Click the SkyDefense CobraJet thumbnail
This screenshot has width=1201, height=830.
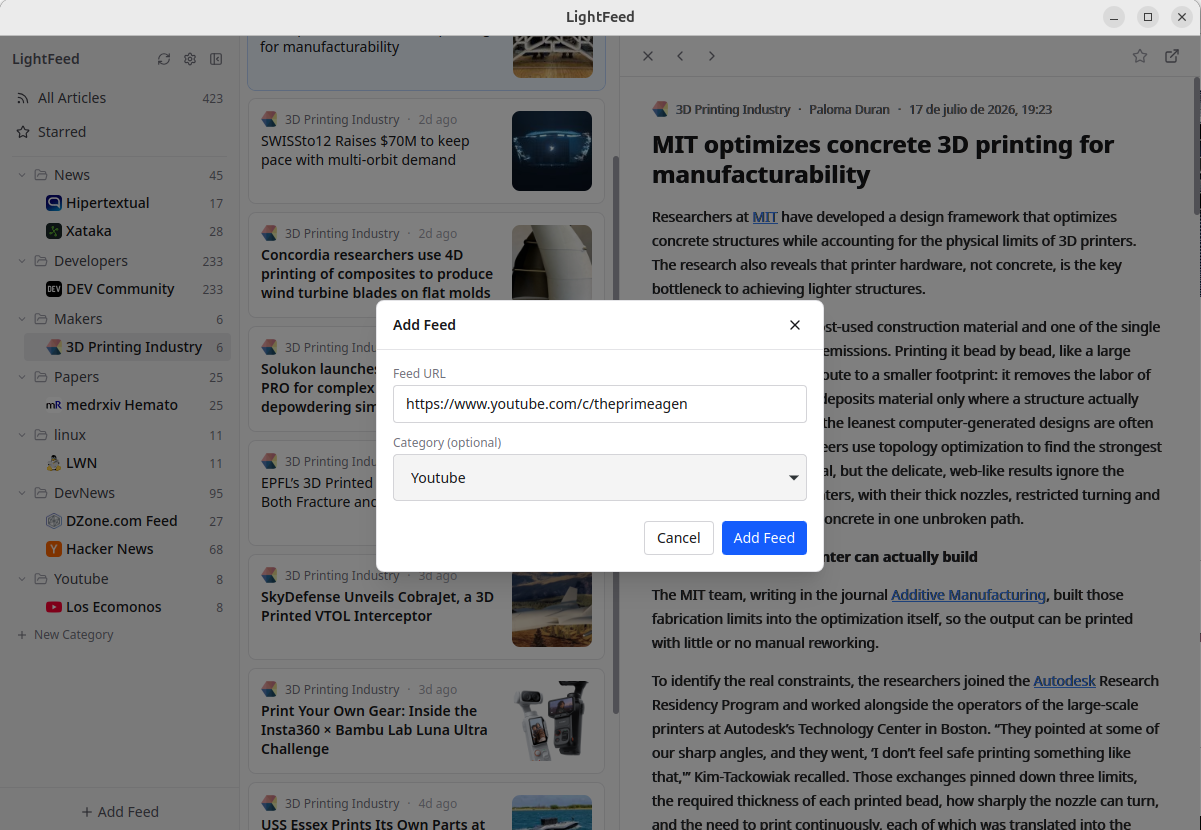pyautogui.click(x=552, y=607)
